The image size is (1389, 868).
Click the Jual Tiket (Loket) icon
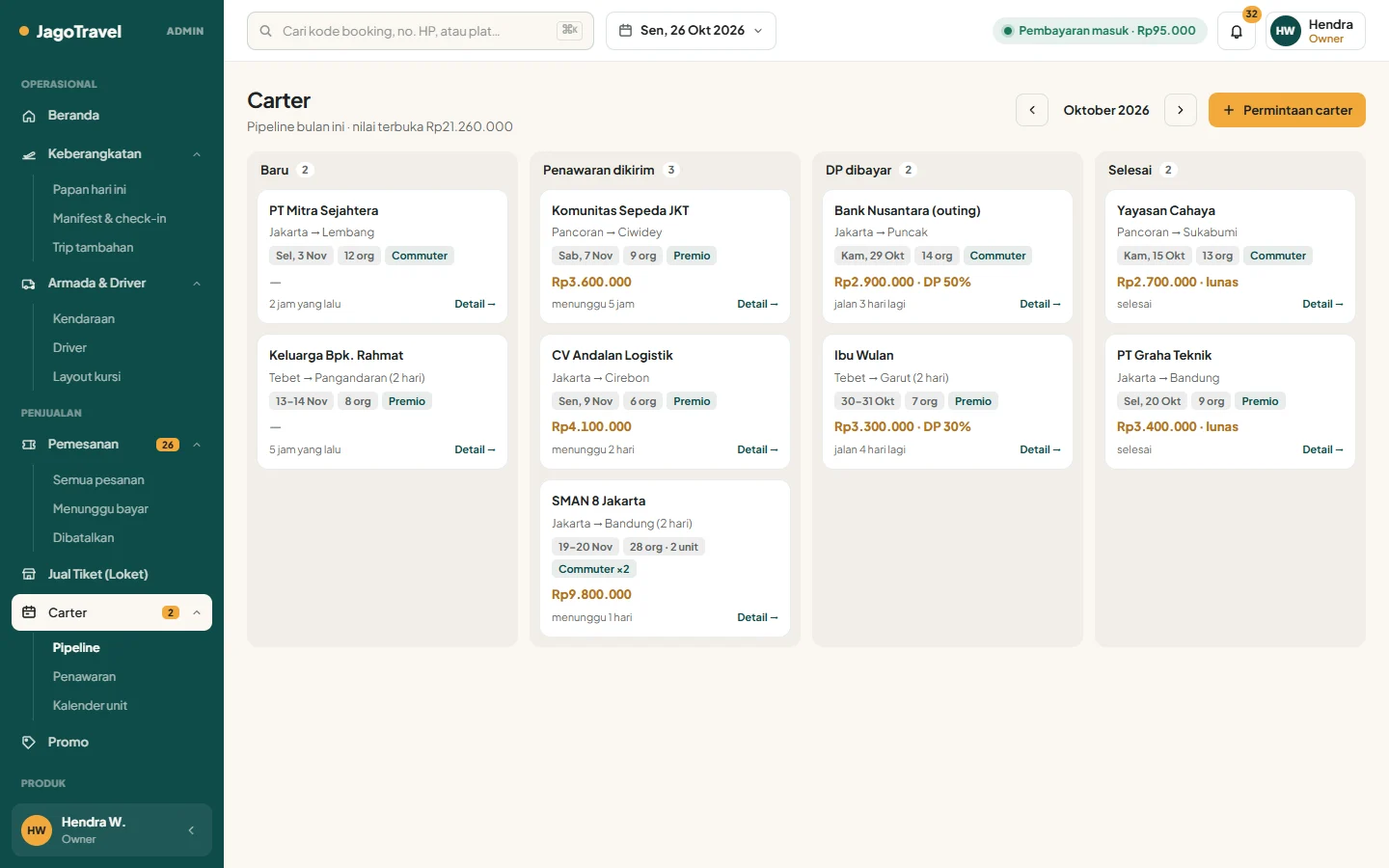29,574
